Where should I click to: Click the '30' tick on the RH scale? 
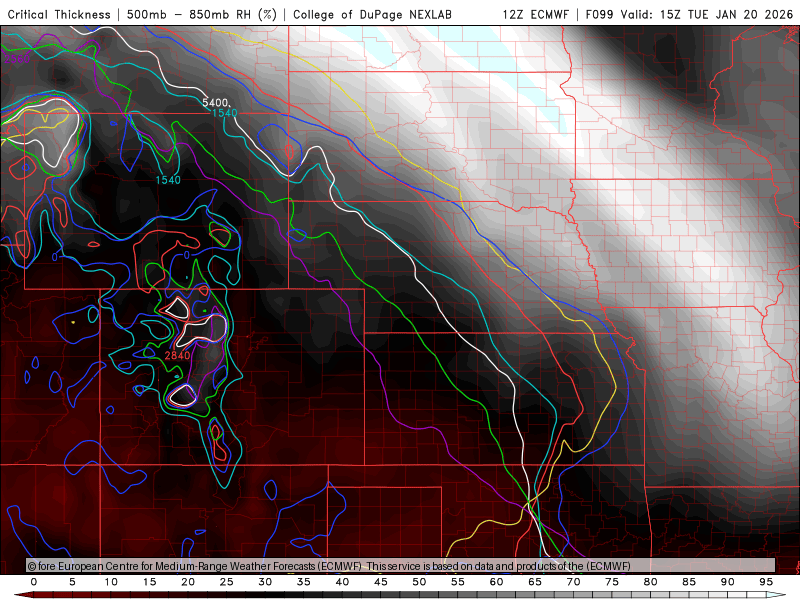265,582
